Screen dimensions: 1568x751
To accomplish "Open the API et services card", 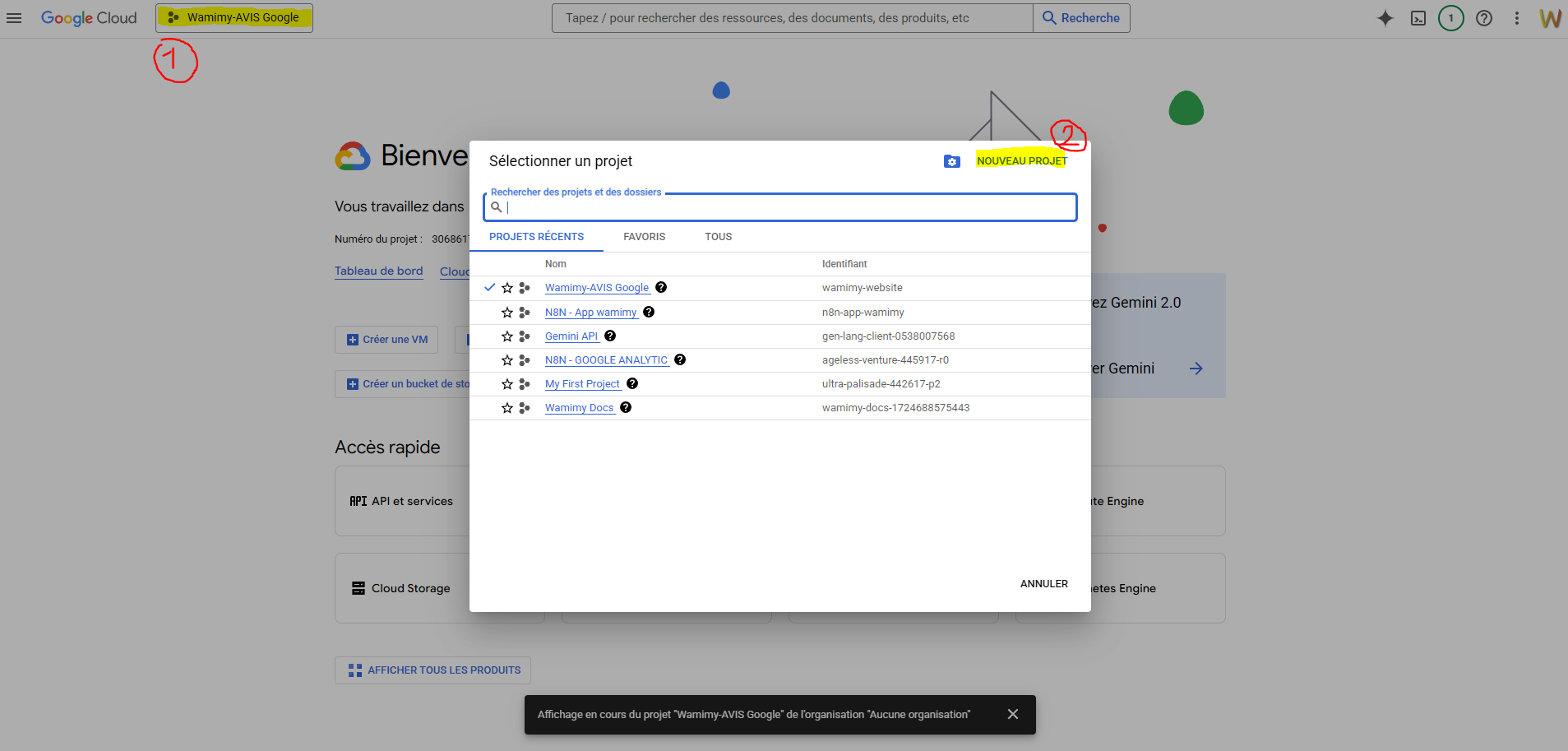I will point(402,501).
